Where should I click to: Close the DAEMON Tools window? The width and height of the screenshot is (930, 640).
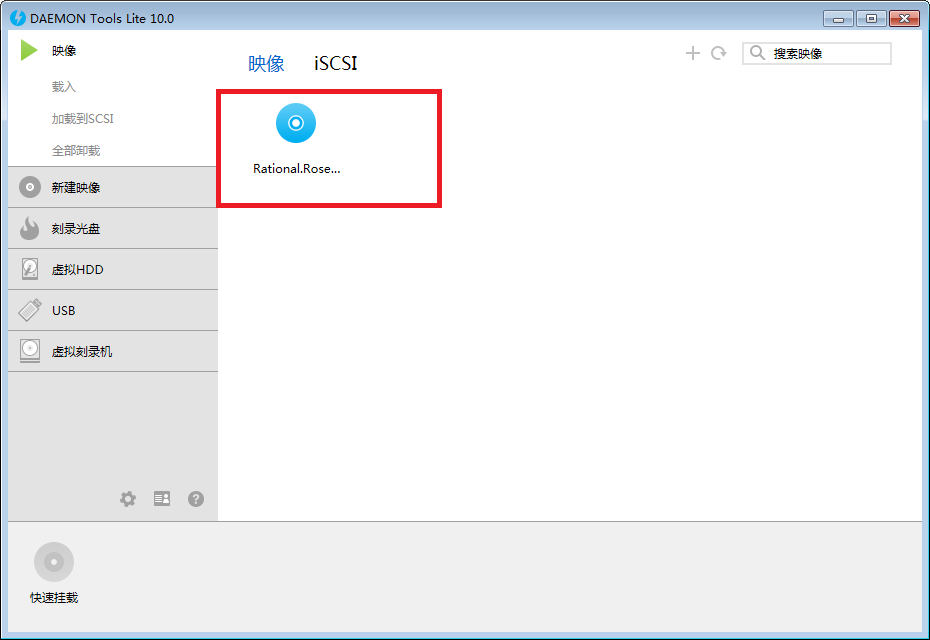904,19
